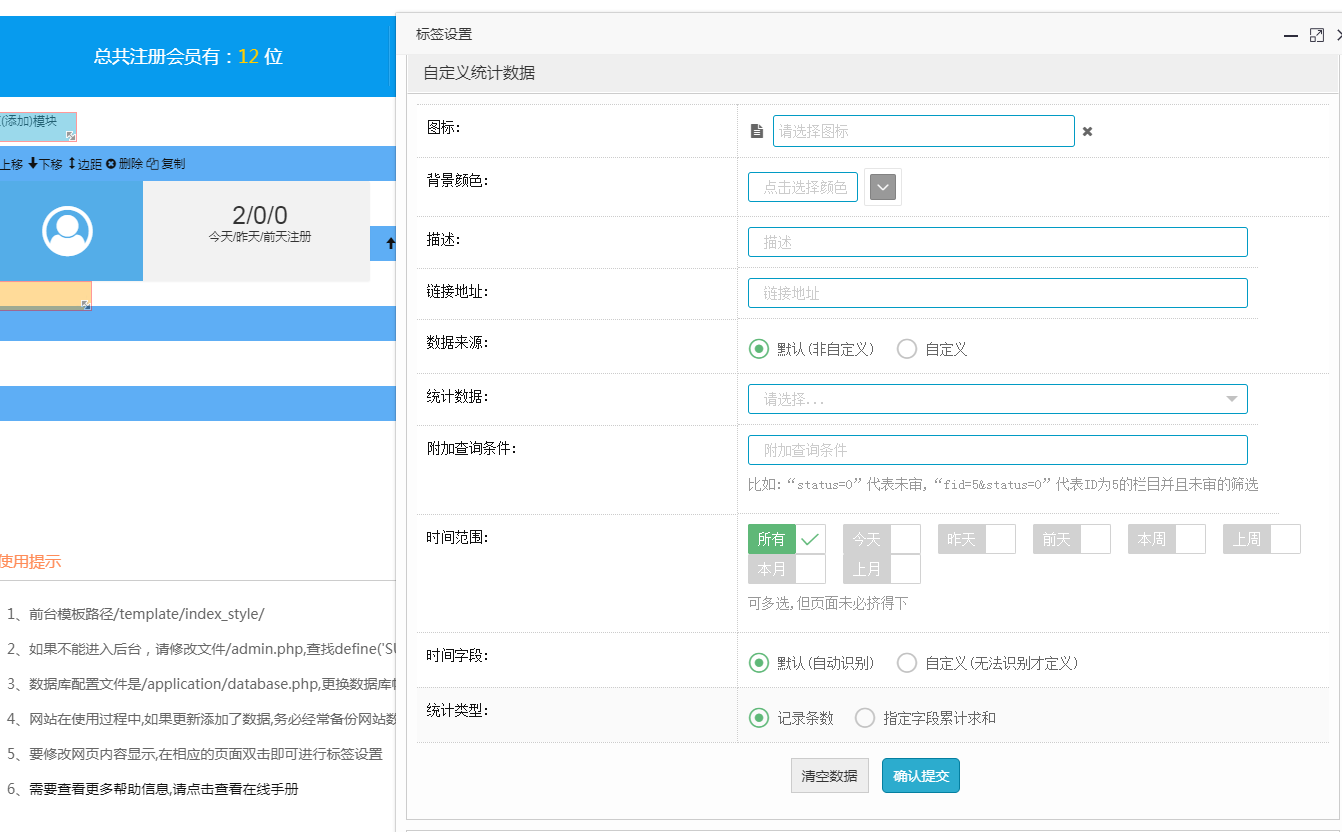The height and width of the screenshot is (832, 1342).
Task: Click the 附加查询条件 input field
Action: pyautogui.click(x=997, y=450)
